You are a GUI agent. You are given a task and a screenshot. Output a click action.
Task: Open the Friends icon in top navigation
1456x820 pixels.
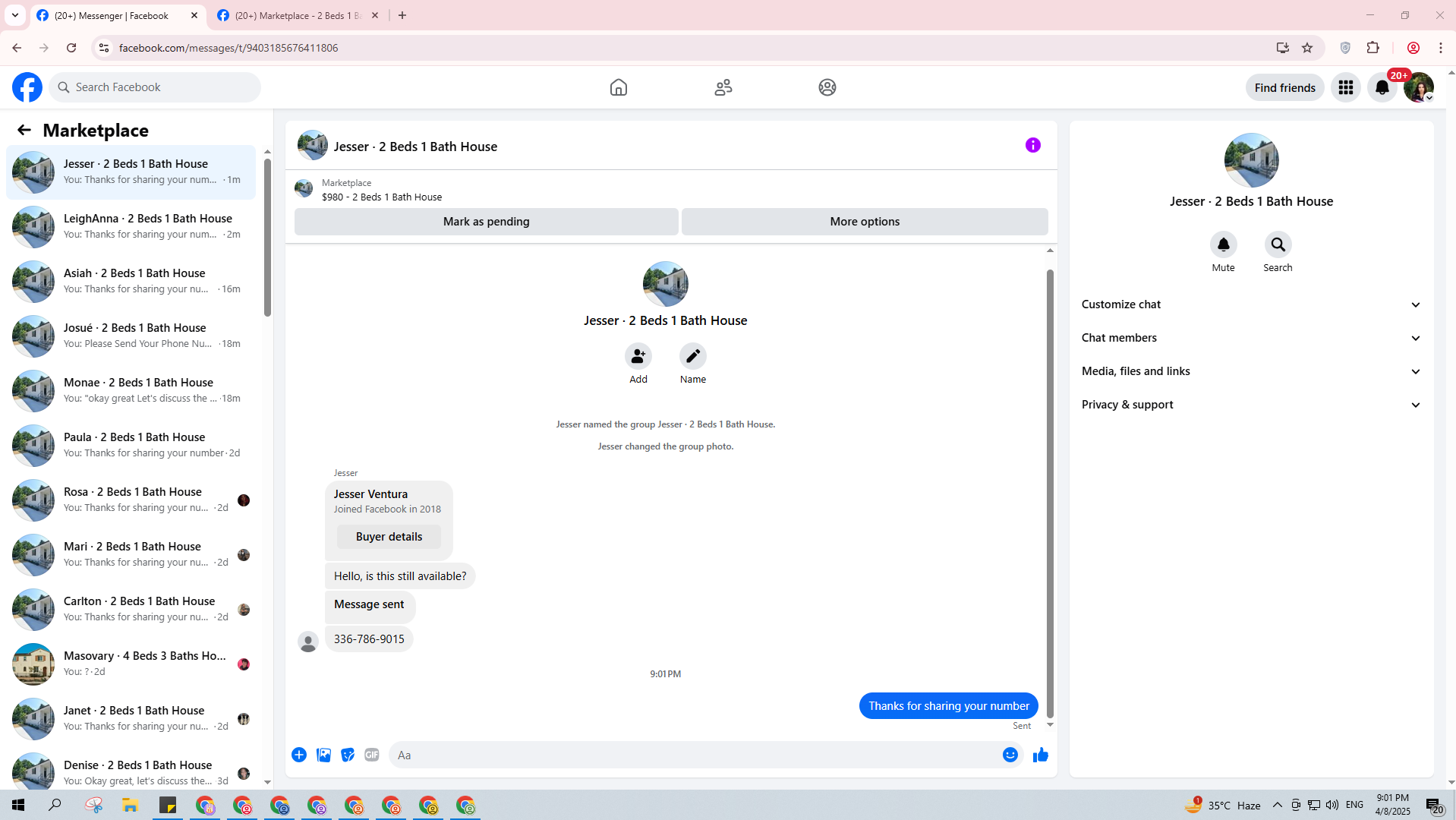[x=723, y=87]
